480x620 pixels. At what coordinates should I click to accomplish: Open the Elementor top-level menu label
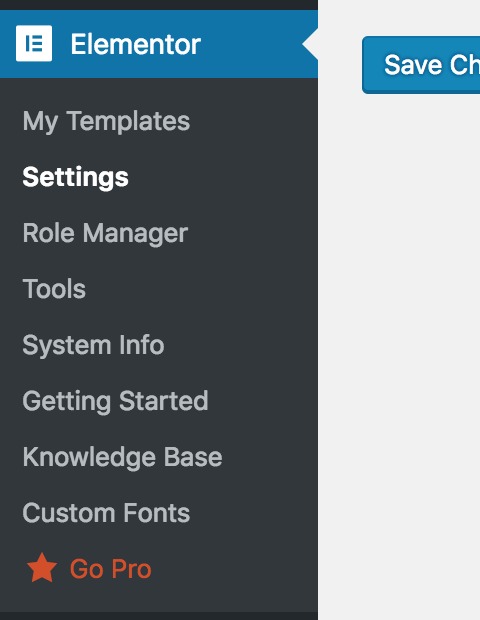[136, 44]
